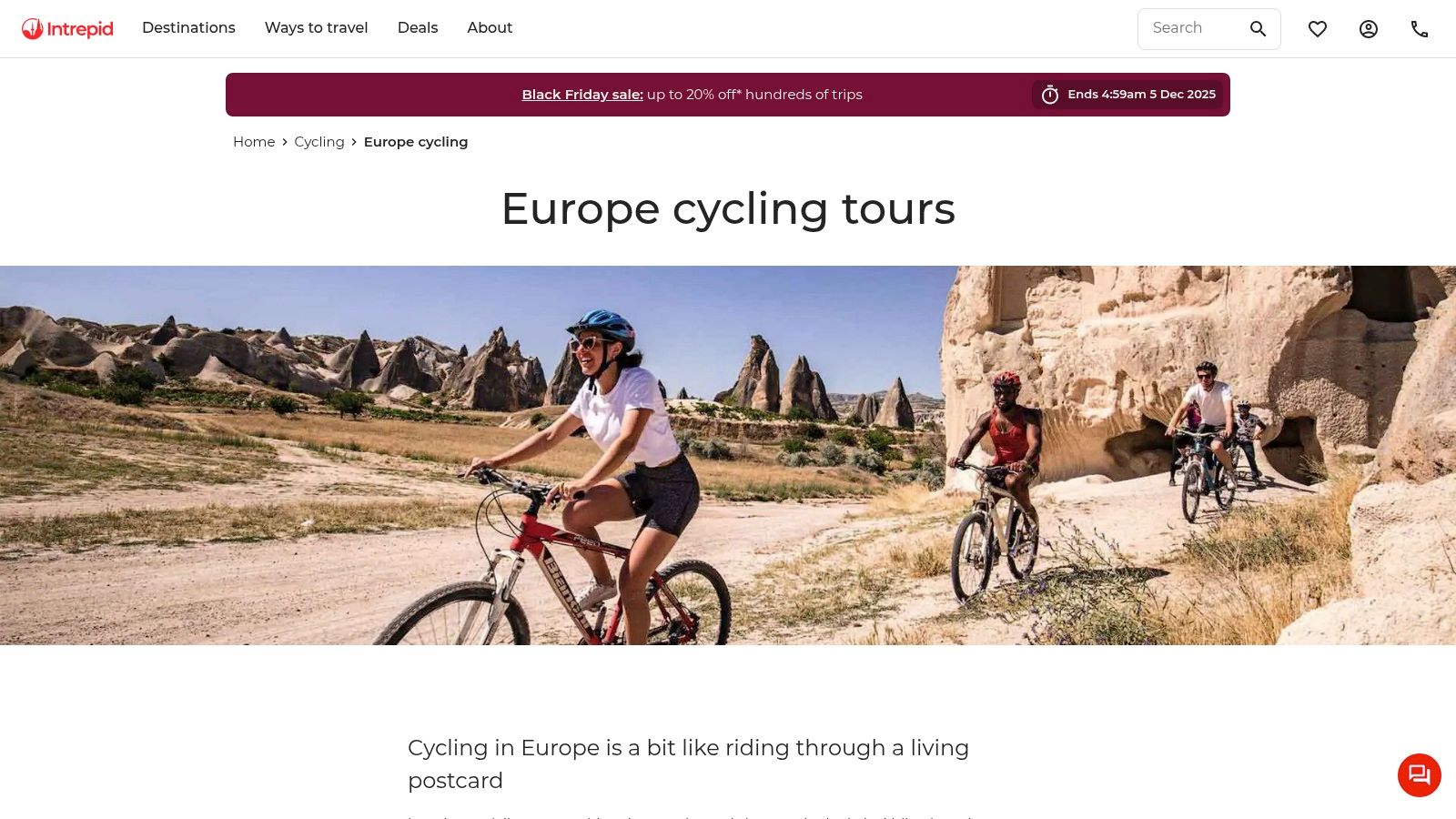
Task: Click the sale end date badge
Action: click(x=1127, y=95)
